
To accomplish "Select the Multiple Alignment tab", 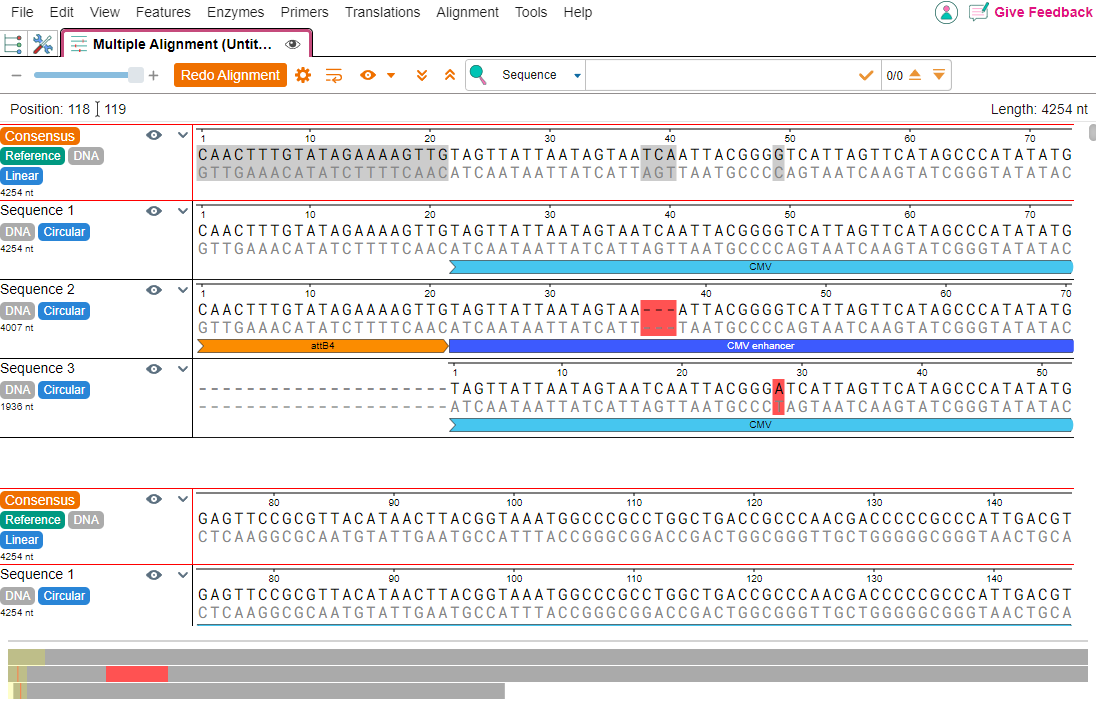I will (187, 44).
